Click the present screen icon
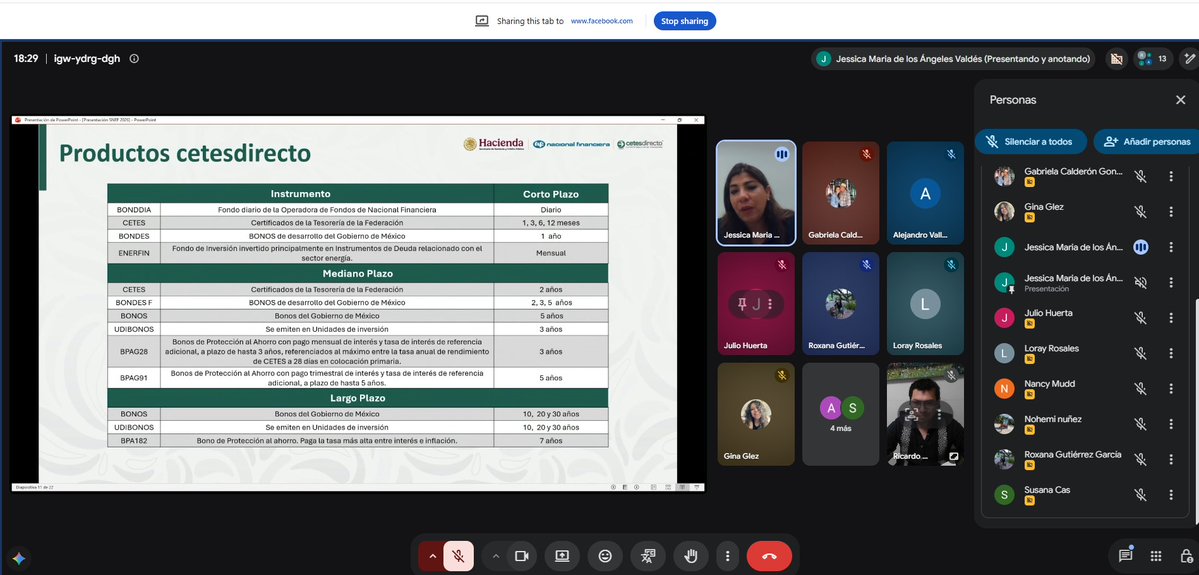Screen dimensions: 1199x575 tap(562, 556)
